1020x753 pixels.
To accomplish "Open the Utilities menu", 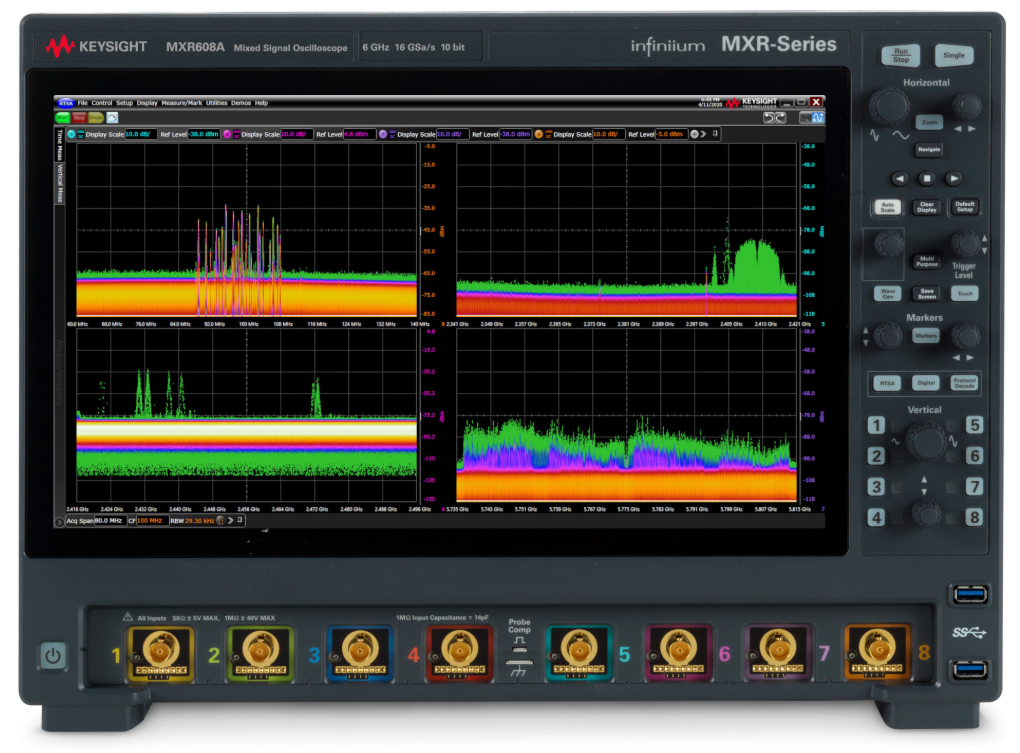I will click(217, 103).
